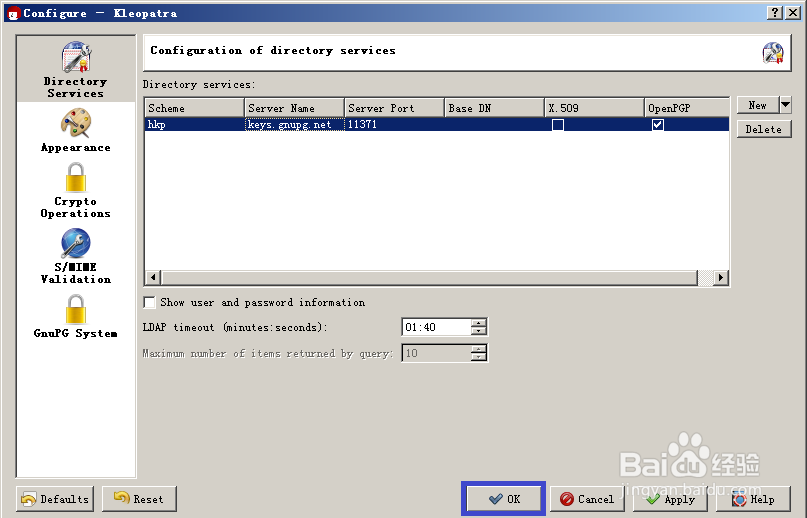
Task: Sort by the Server Name column header
Action: click(x=294, y=108)
